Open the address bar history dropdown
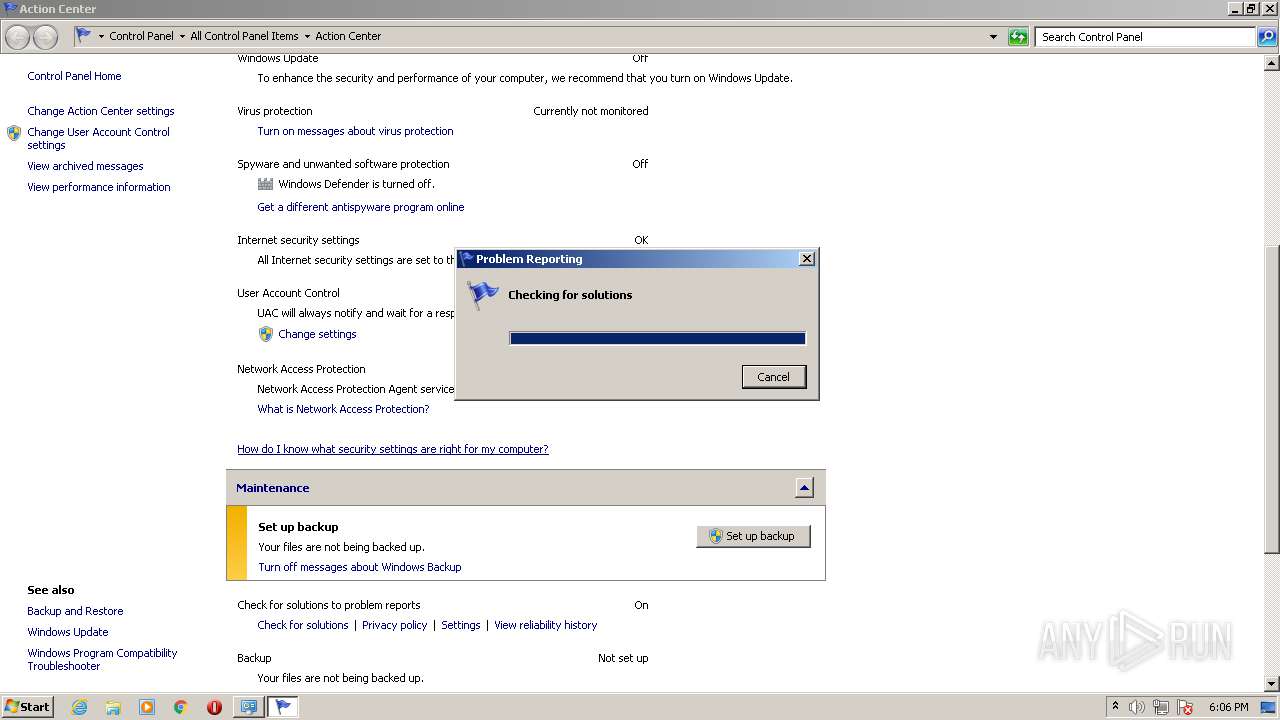 (x=993, y=37)
